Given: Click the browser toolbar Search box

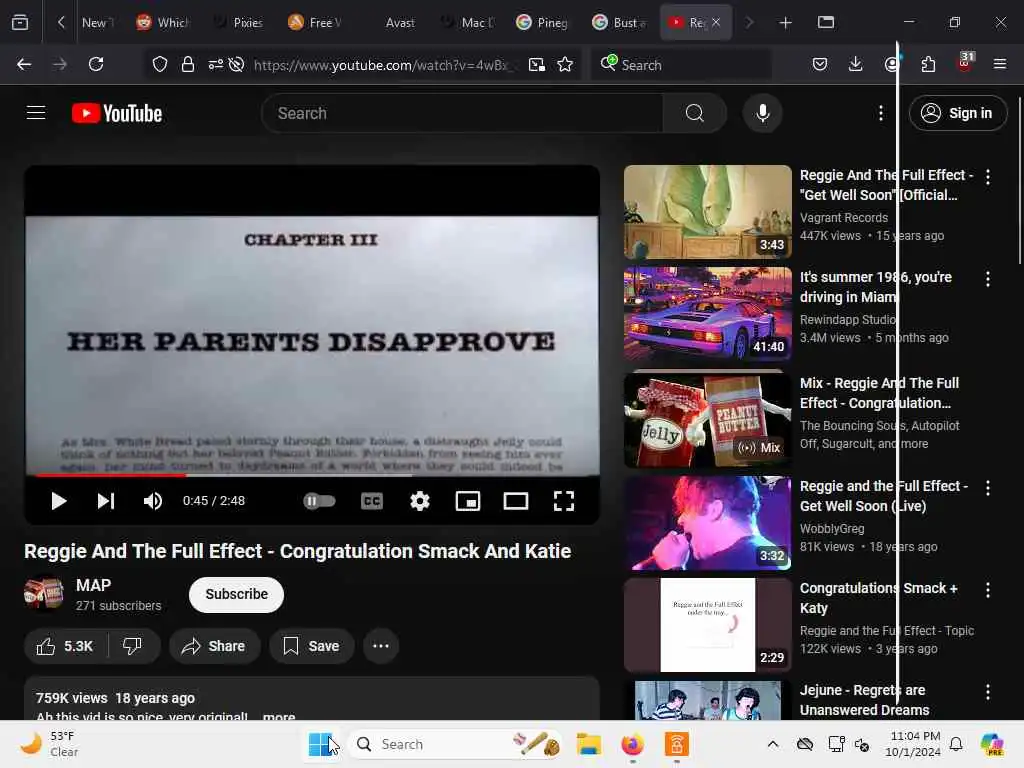Looking at the screenshot, I should click(680, 64).
